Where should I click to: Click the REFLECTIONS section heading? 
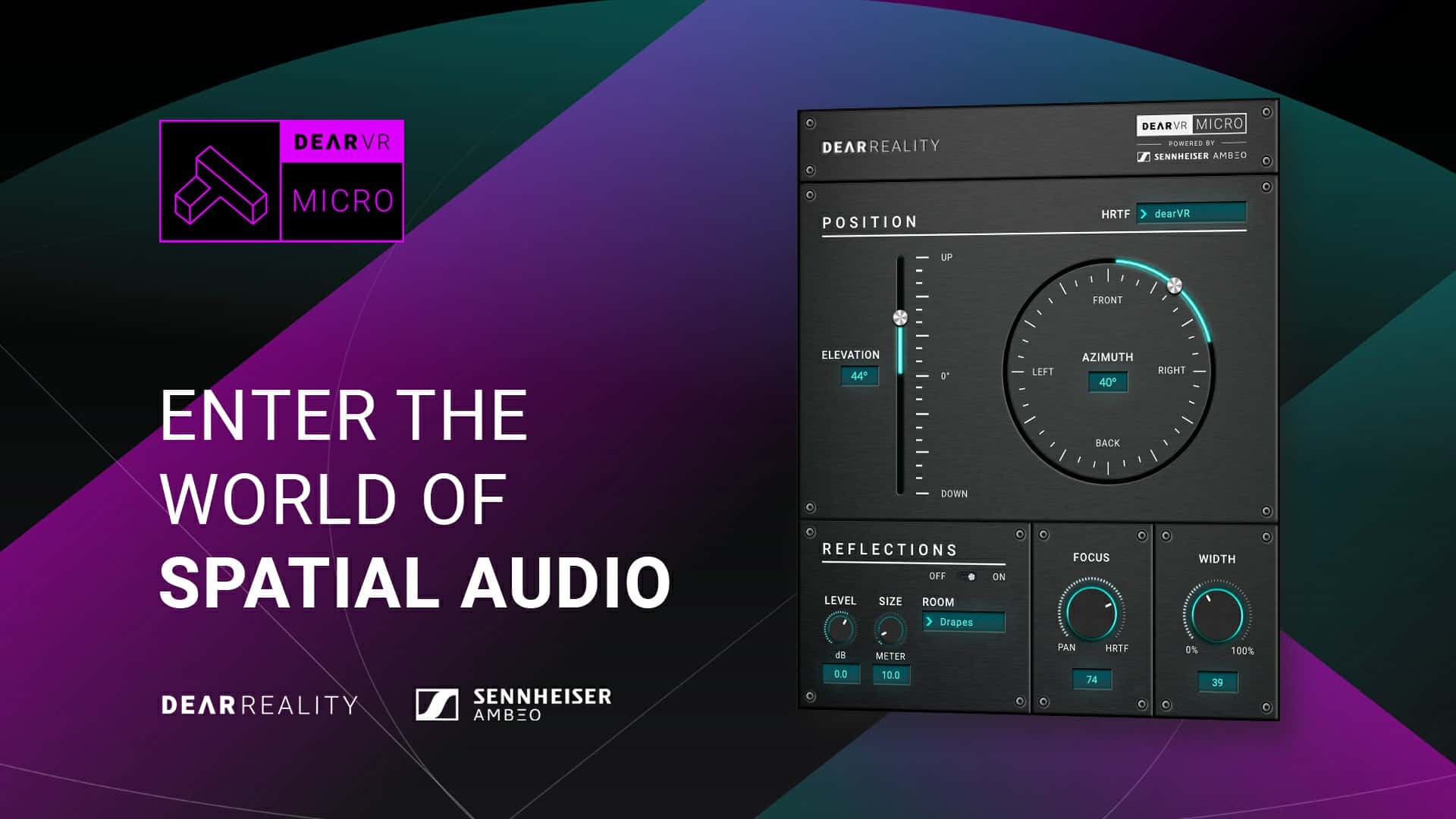point(890,550)
